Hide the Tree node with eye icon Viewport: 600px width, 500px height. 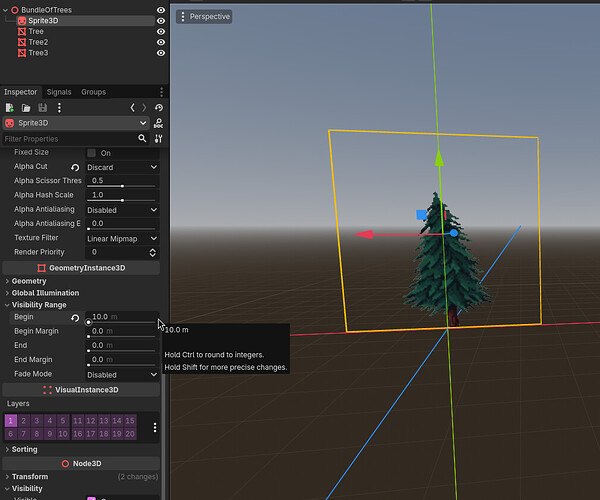[x=161, y=31]
